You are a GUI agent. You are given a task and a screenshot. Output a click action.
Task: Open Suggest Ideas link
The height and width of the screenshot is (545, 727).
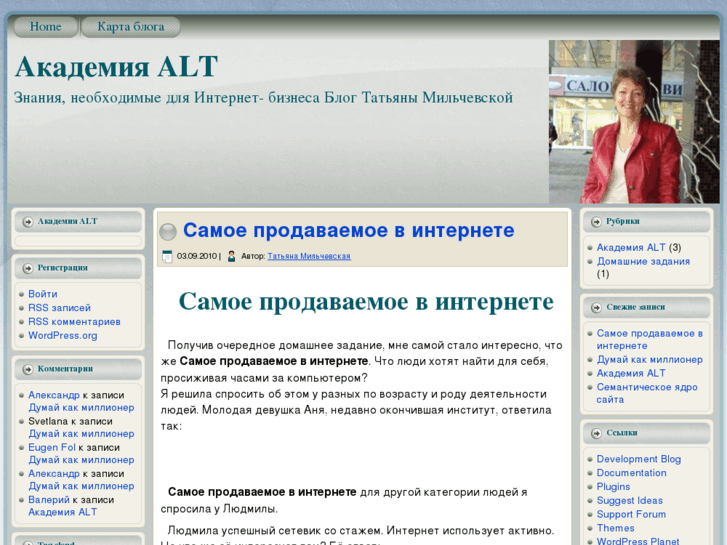630,501
